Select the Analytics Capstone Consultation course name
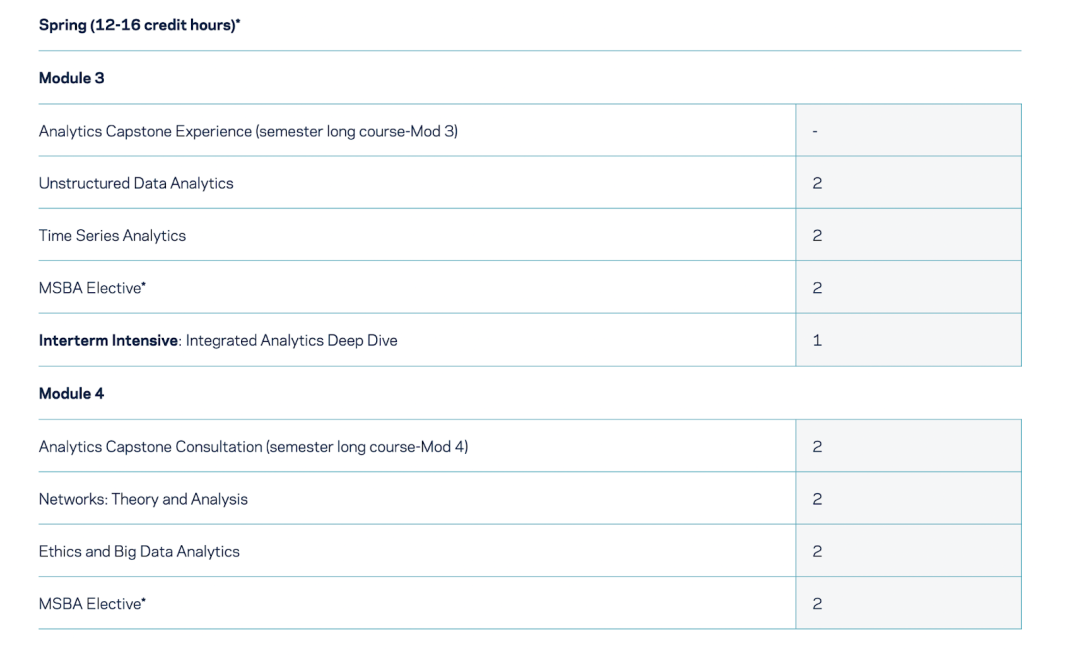The height and width of the screenshot is (659, 1080). pos(253,447)
